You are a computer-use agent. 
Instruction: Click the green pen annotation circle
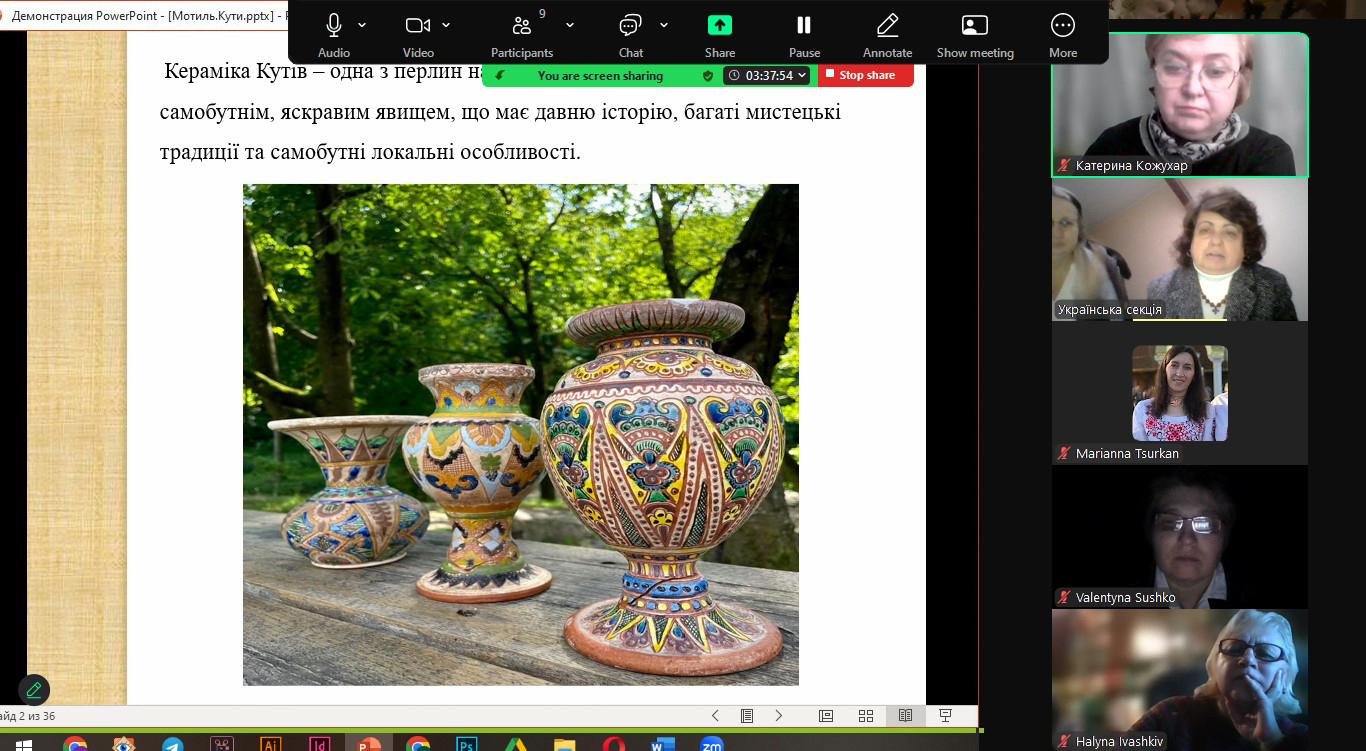click(34, 690)
